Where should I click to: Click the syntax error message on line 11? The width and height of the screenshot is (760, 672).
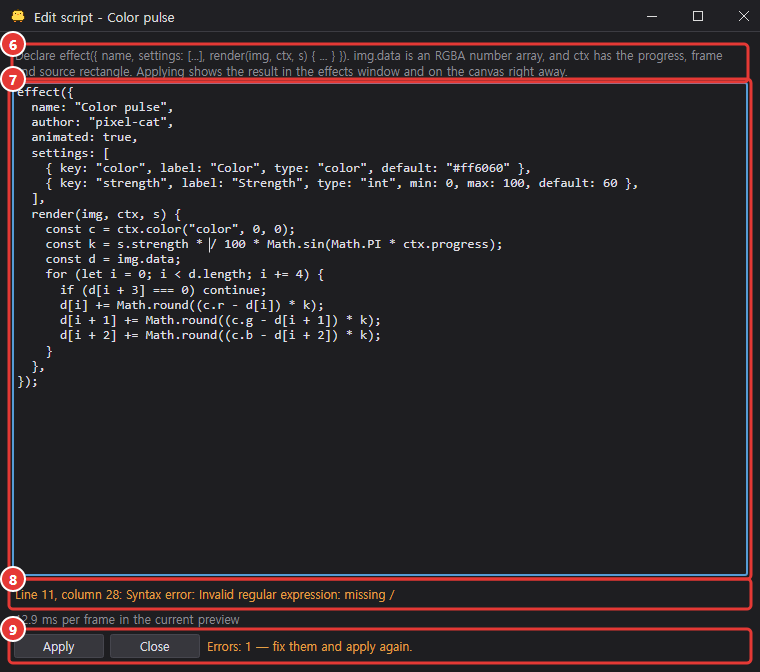click(x=205, y=594)
